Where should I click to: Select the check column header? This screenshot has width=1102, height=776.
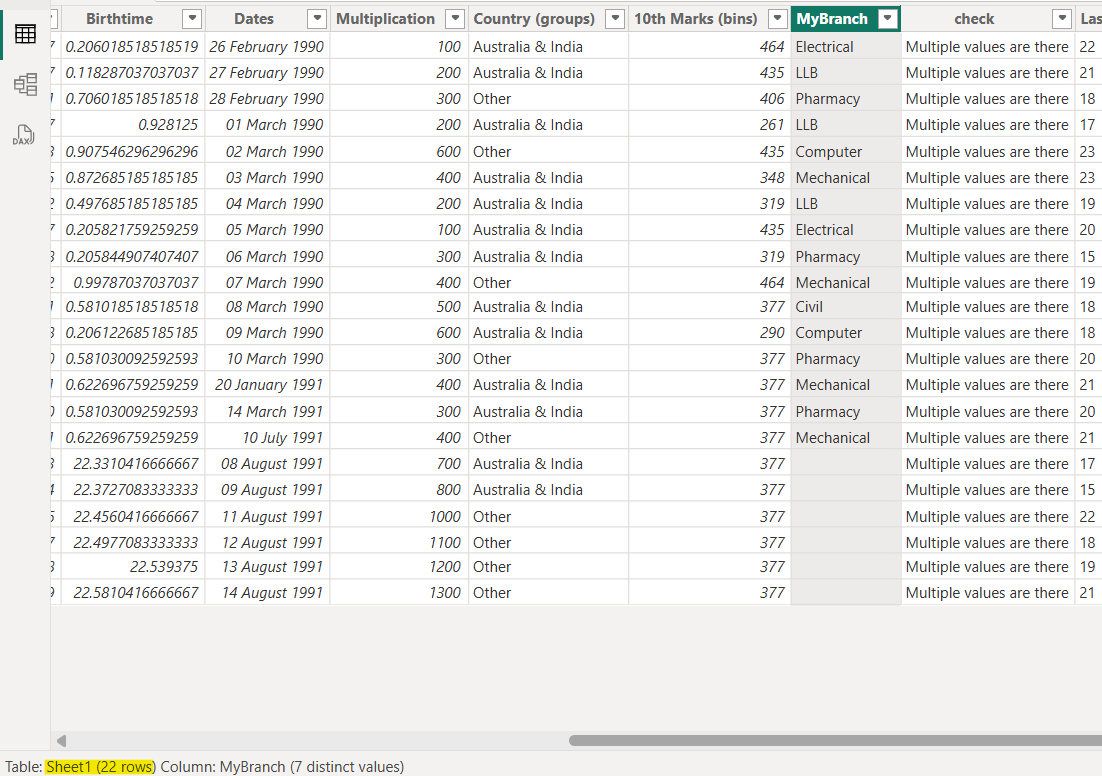(x=974, y=18)
